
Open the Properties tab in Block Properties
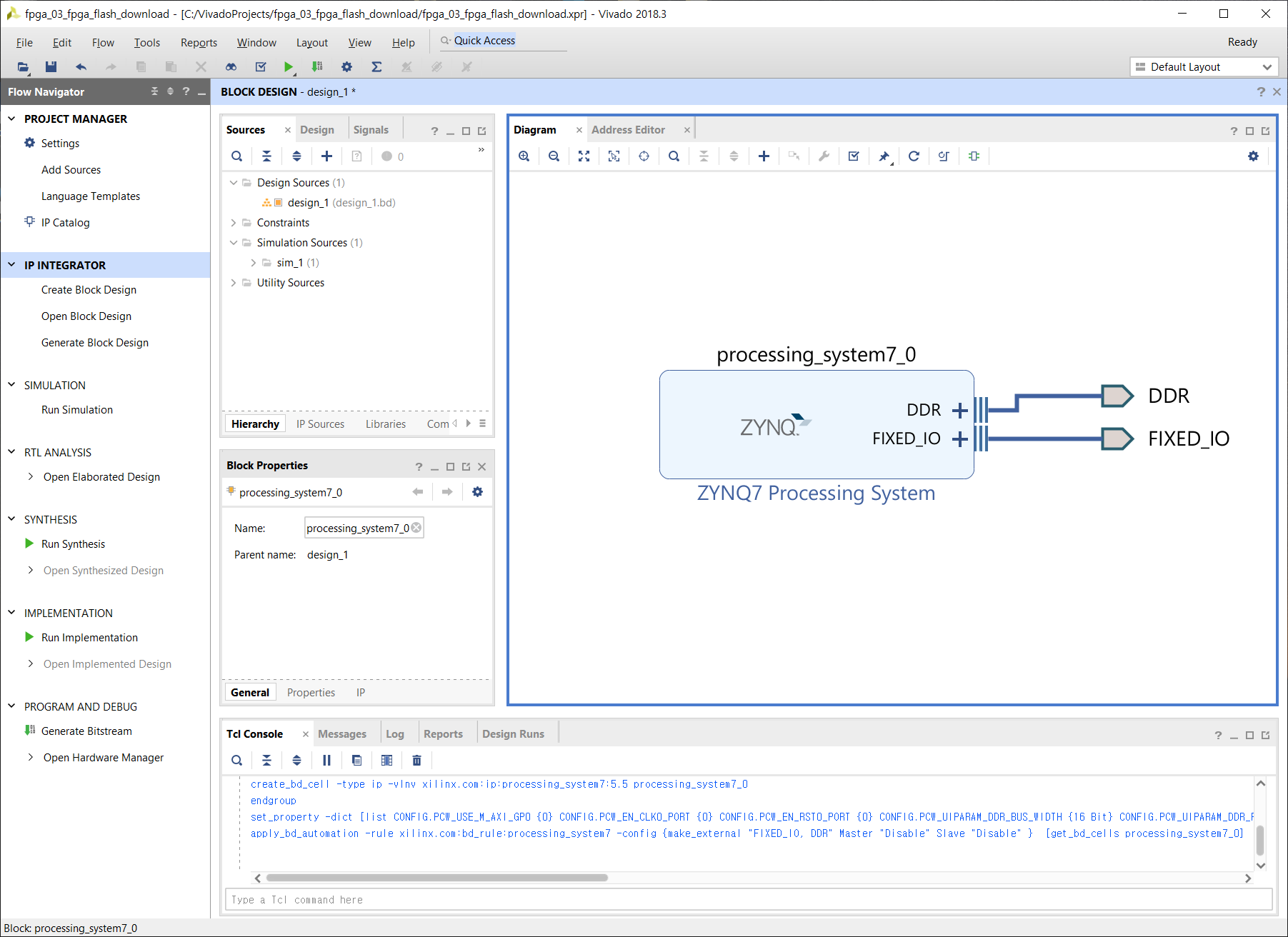point(311,693)
